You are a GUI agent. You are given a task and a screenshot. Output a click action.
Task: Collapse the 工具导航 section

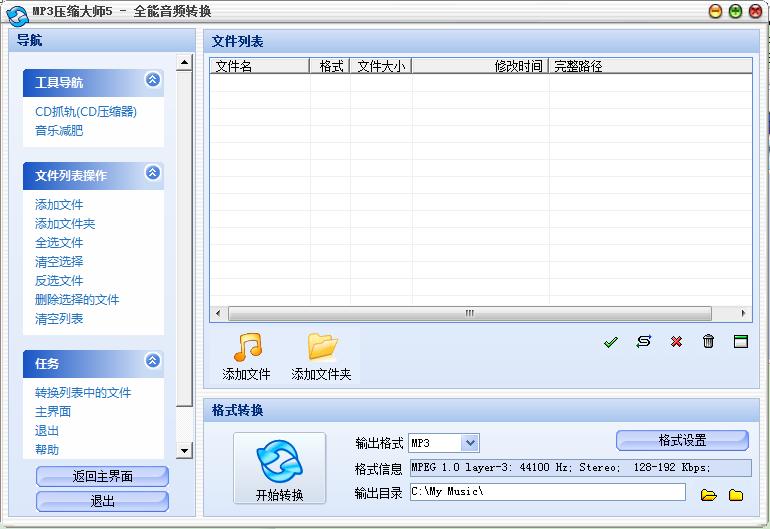153,79
